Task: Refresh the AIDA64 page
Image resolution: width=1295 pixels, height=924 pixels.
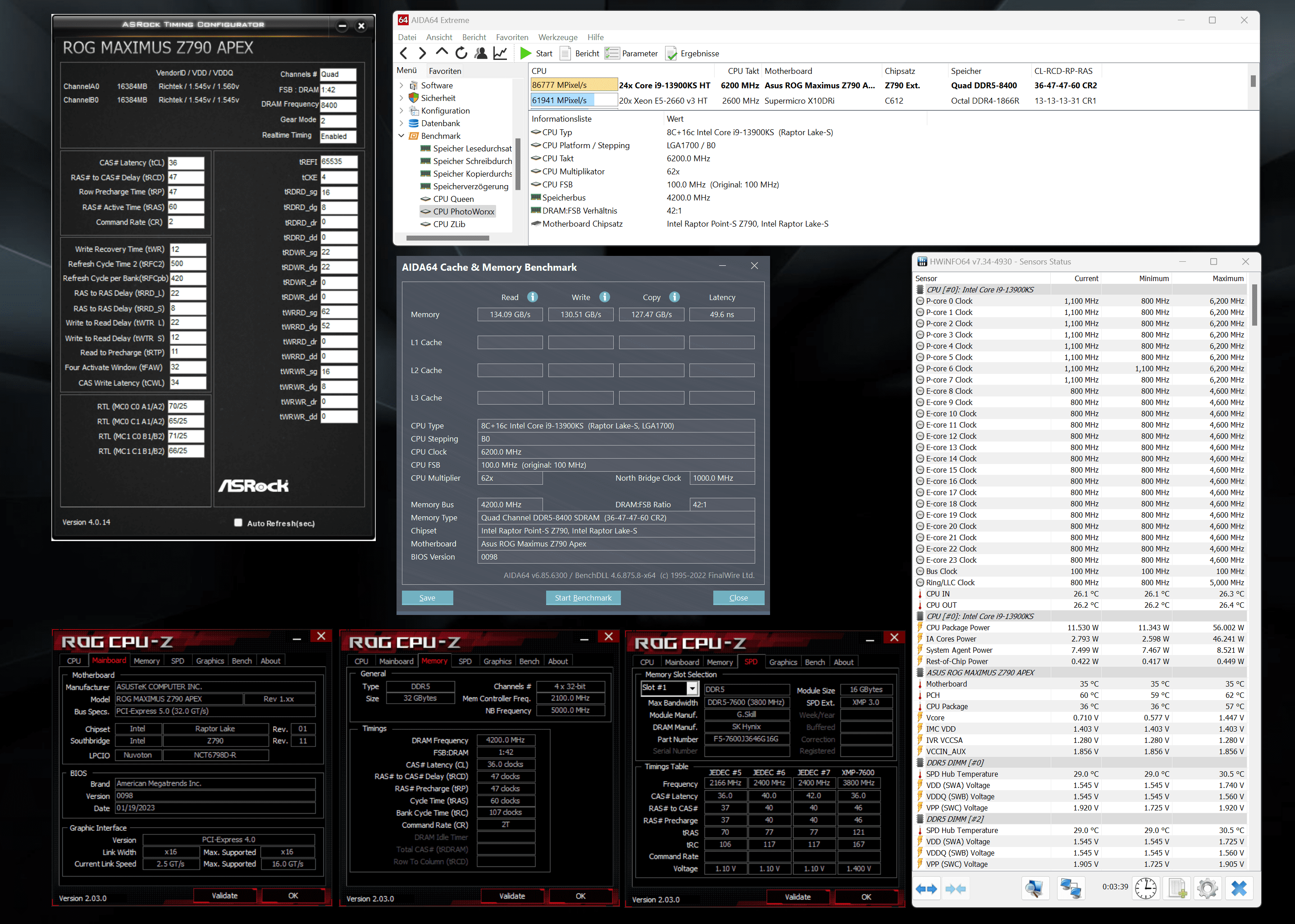Action: coord(461,54)
